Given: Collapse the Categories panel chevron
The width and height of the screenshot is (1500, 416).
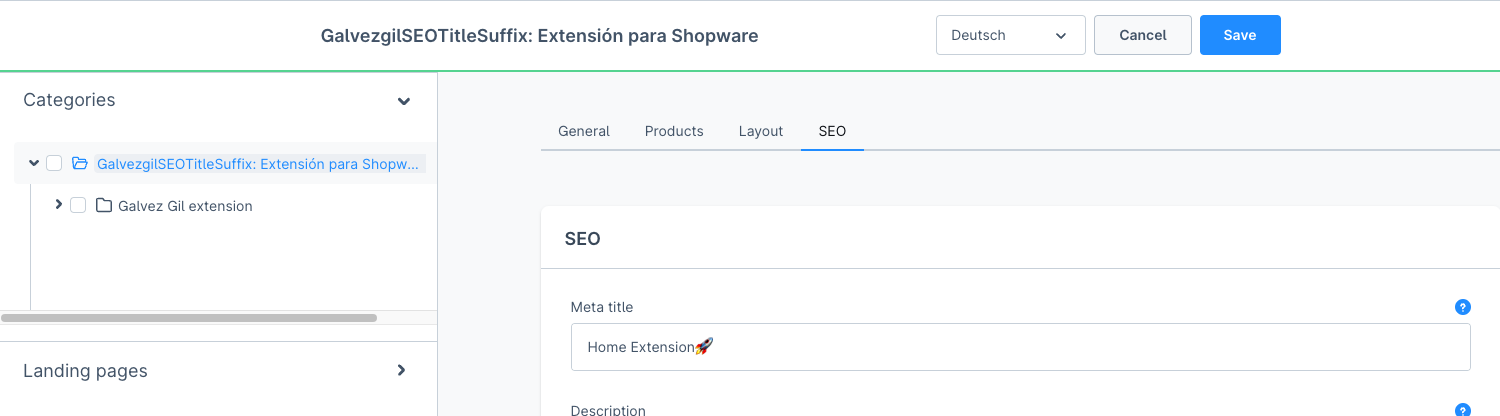Looking at the screenshot, I should [404, 101].
